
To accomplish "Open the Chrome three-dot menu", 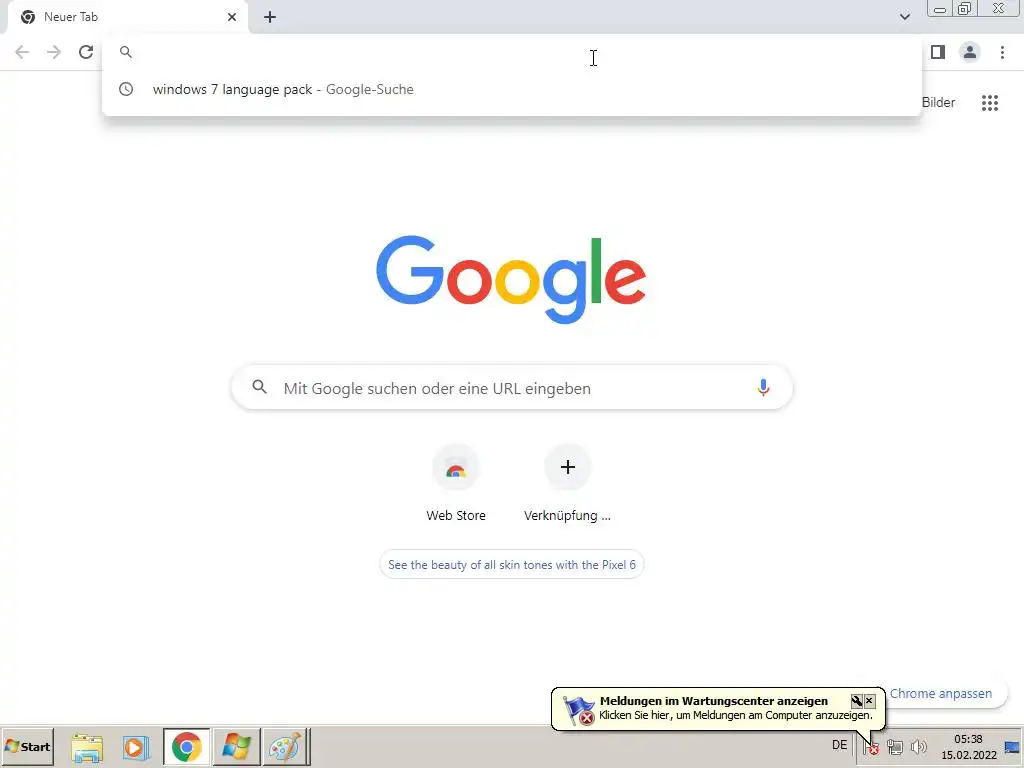I will [x=1002, y=52].
